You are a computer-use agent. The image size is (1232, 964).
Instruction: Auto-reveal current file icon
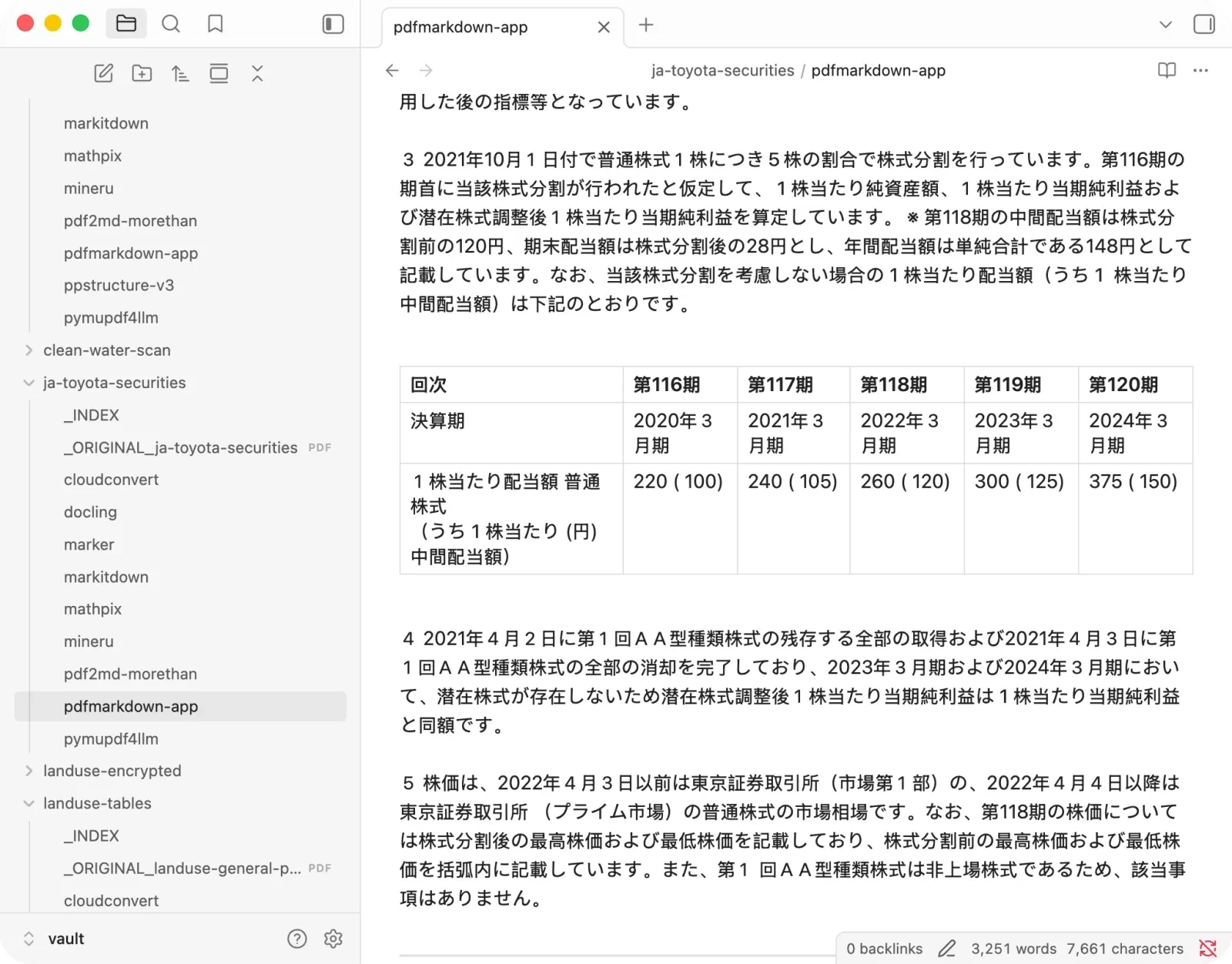(x=219, y=73)
